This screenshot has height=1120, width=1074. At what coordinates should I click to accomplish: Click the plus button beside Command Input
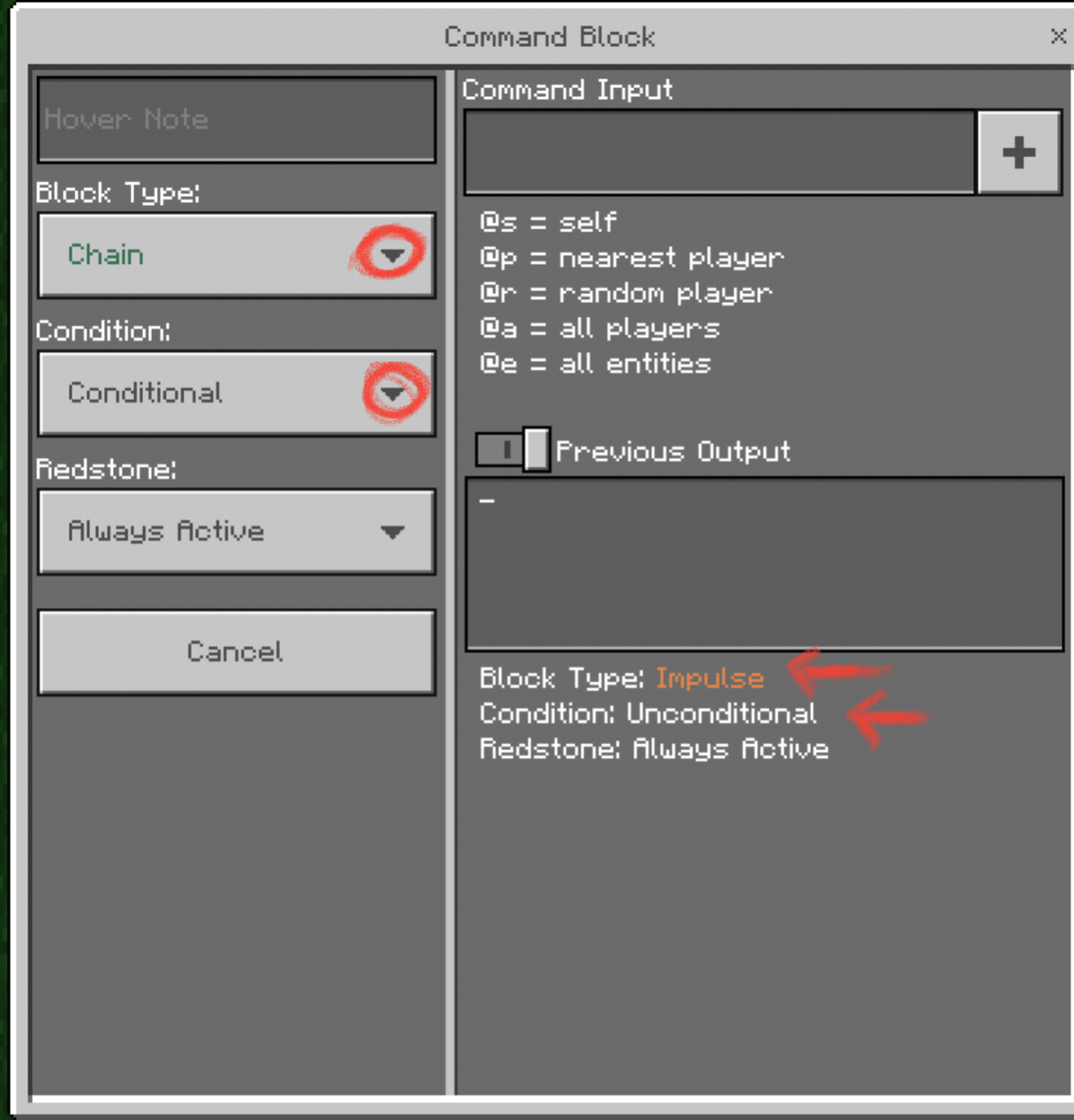pos(1018,152)
